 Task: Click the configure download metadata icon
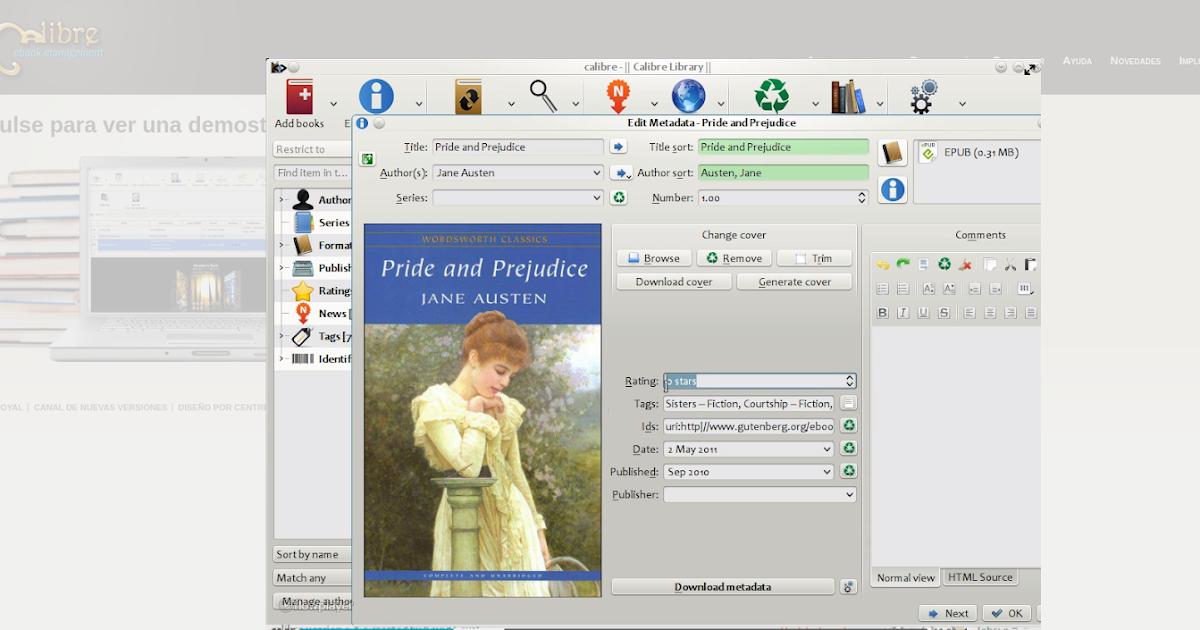(x=849, y=587)
